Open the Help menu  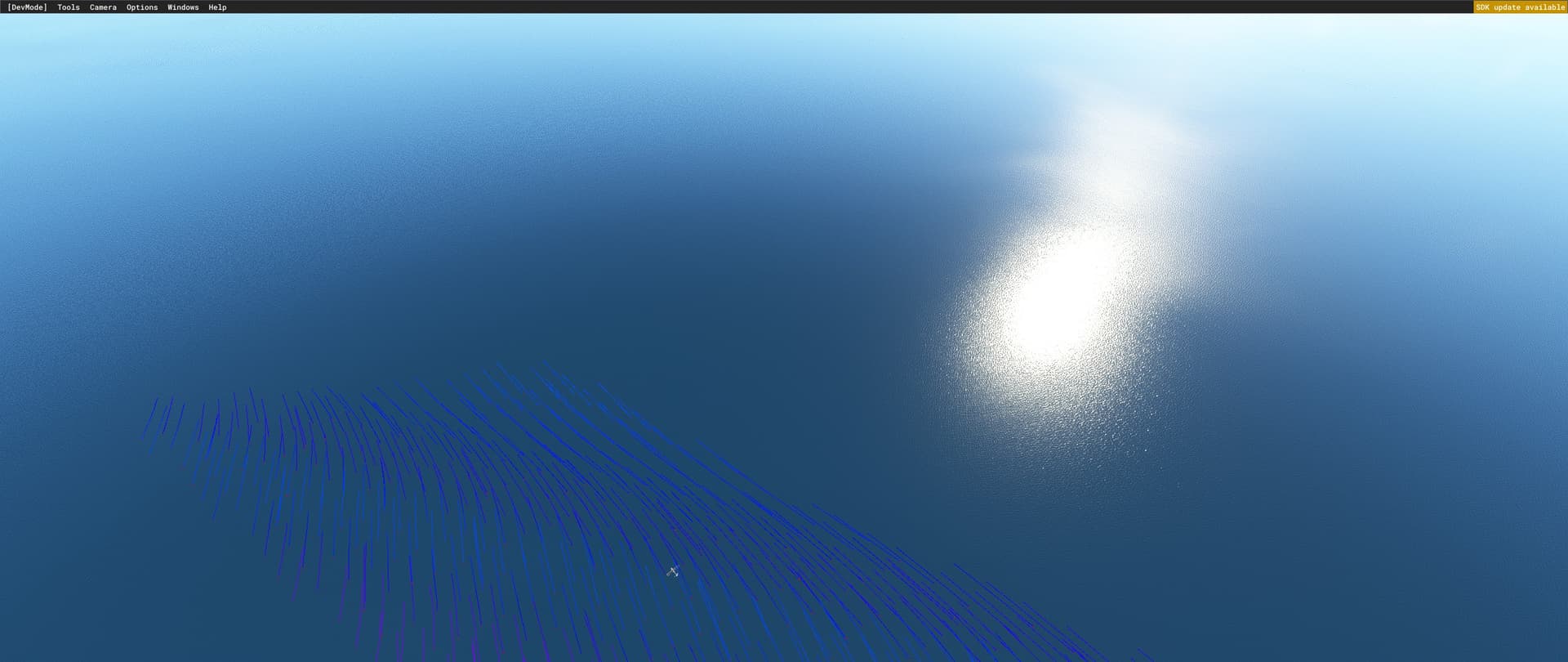pyautogui.click(x=217, y=7)
